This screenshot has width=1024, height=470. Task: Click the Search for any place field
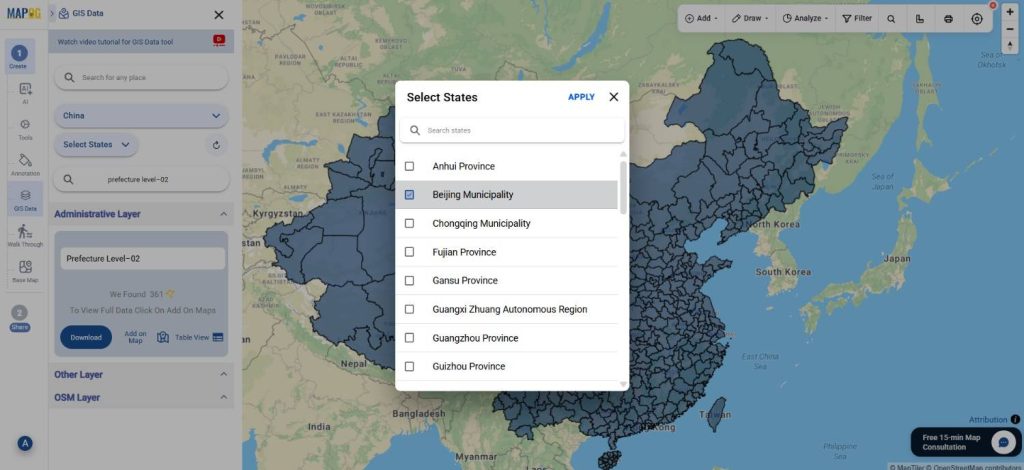click(141, 77)
